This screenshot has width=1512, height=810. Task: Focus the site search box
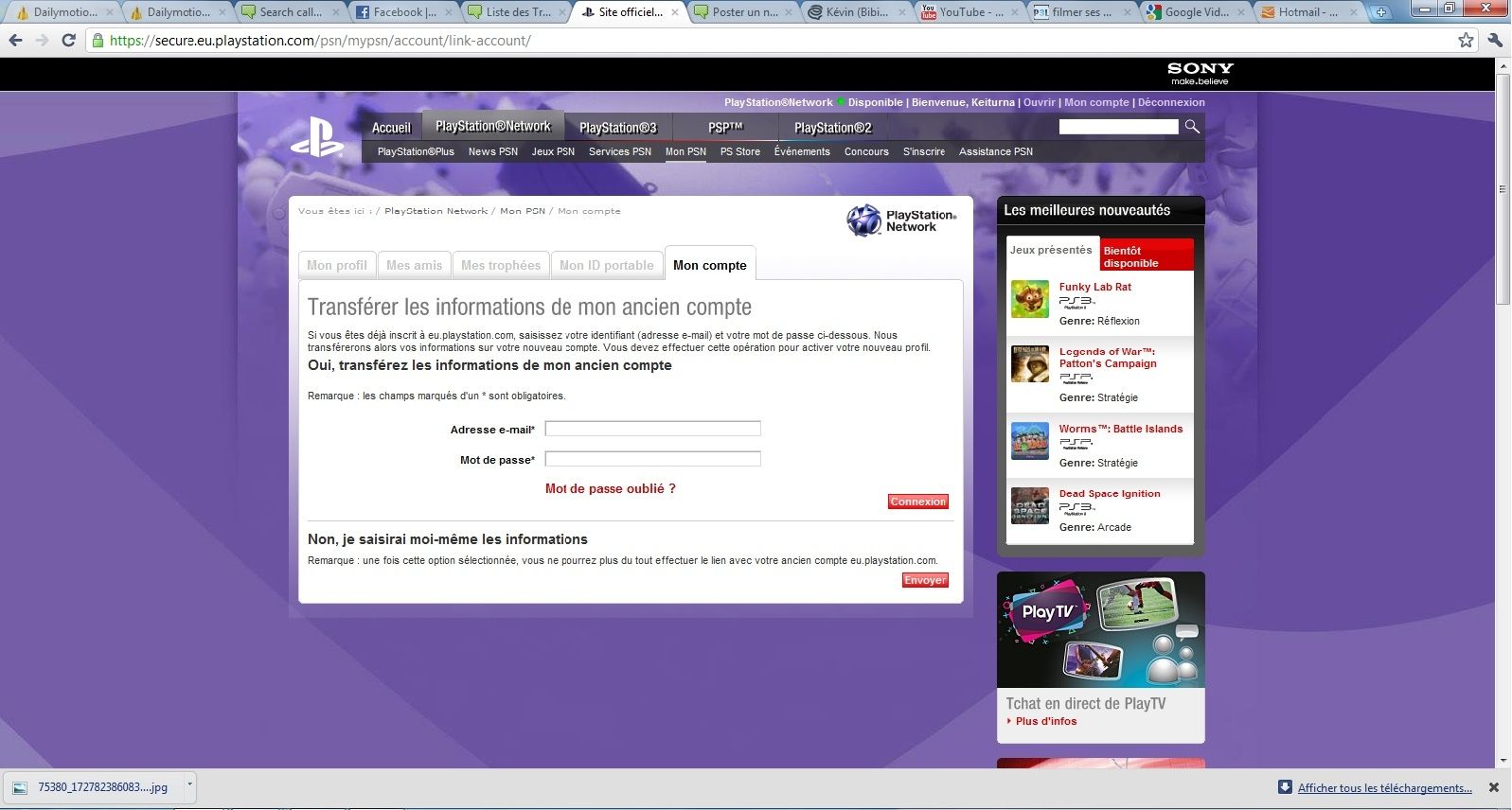tap(1118, 126)
